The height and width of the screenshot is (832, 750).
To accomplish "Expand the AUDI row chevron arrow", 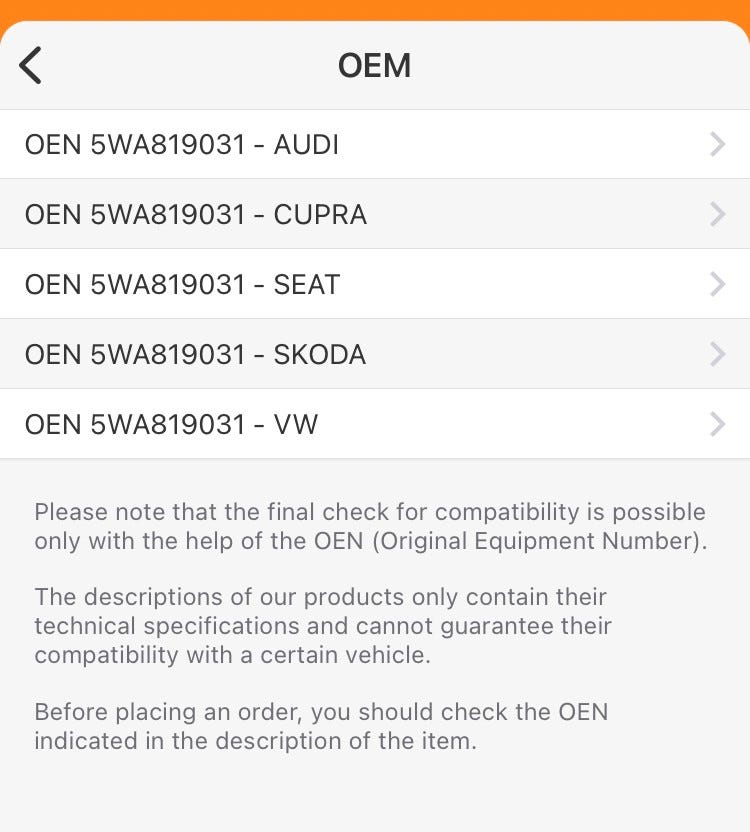I will [x=717, y=145].
